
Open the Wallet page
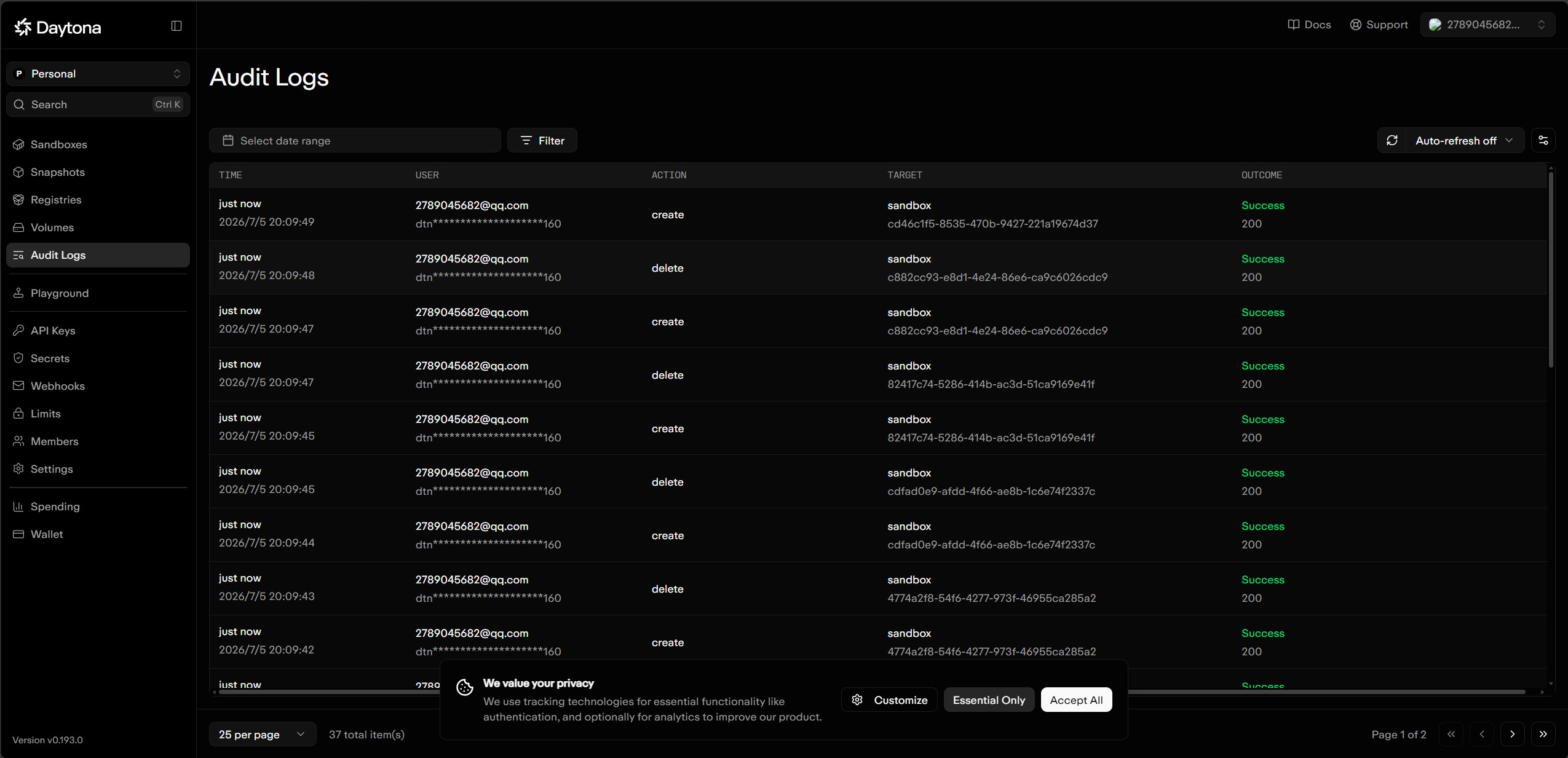coord(98,534)
